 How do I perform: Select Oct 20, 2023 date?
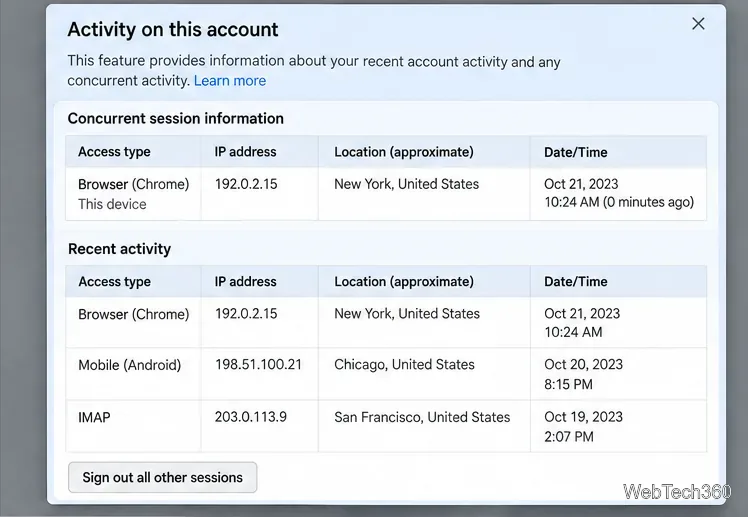coord(583,364)
